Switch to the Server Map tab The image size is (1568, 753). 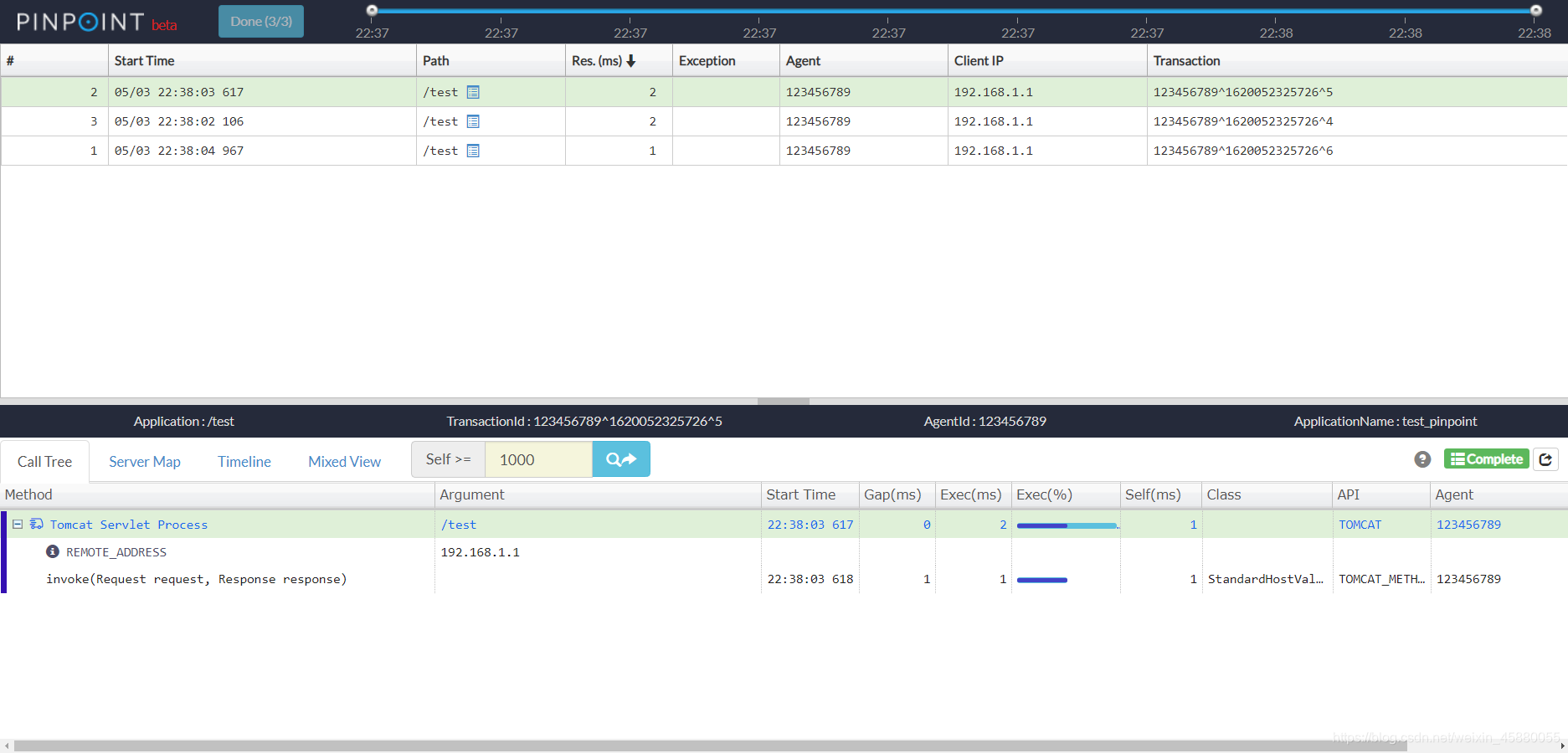[145, 462]
